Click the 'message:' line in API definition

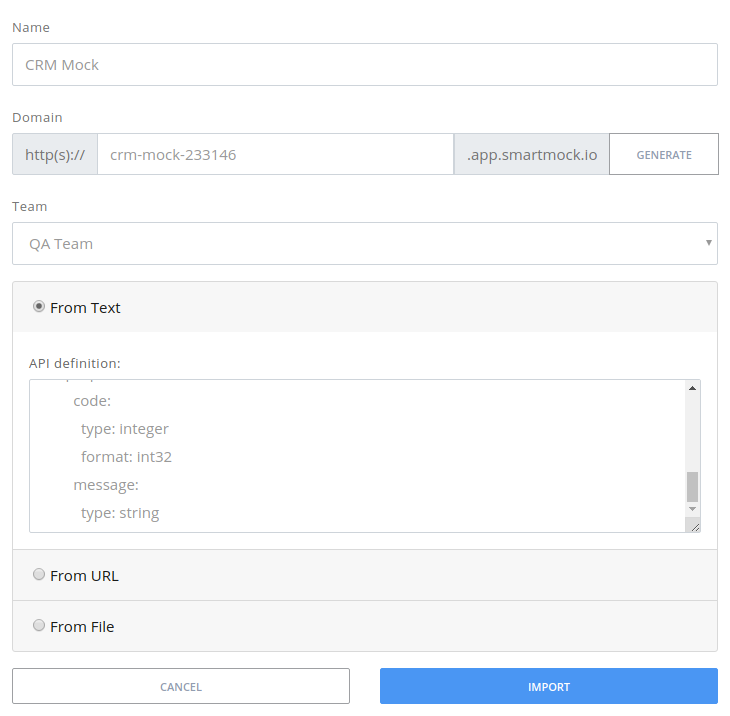pyautogui.click(x=106, y=485)
